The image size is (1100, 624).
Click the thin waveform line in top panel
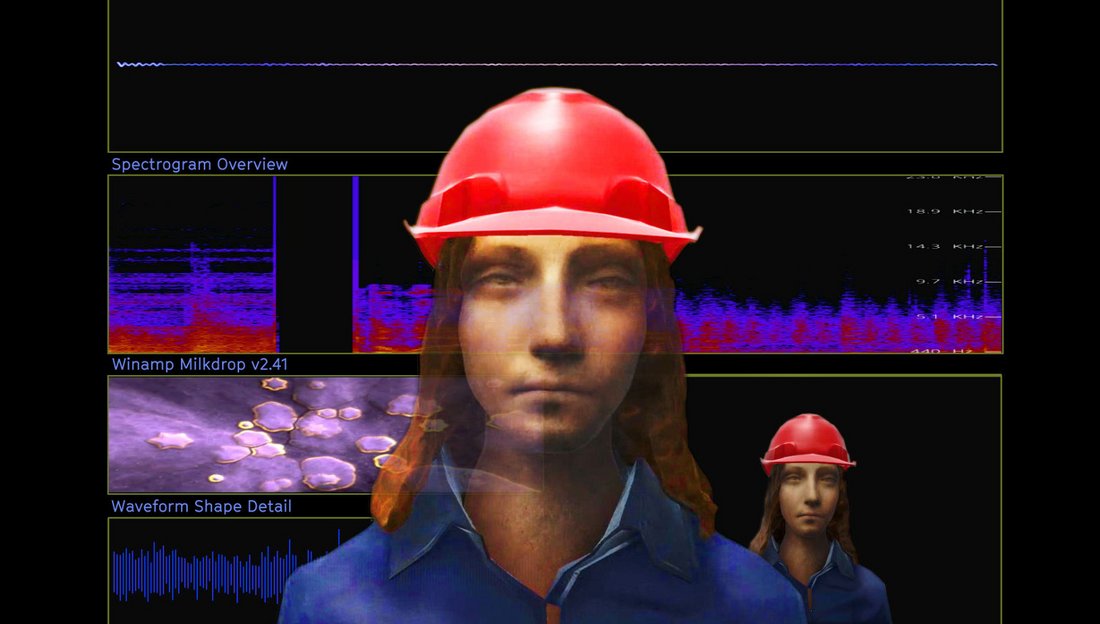[x=556, y=65]
